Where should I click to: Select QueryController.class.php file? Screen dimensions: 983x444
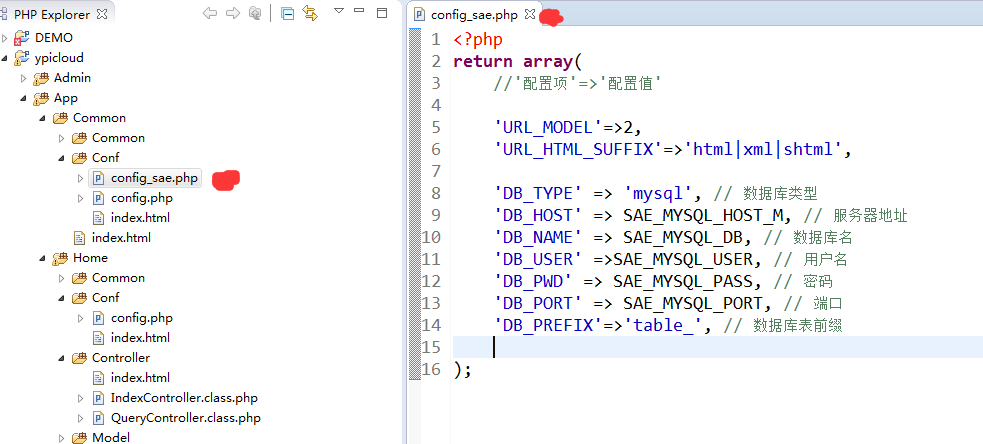tap(185, 418)
